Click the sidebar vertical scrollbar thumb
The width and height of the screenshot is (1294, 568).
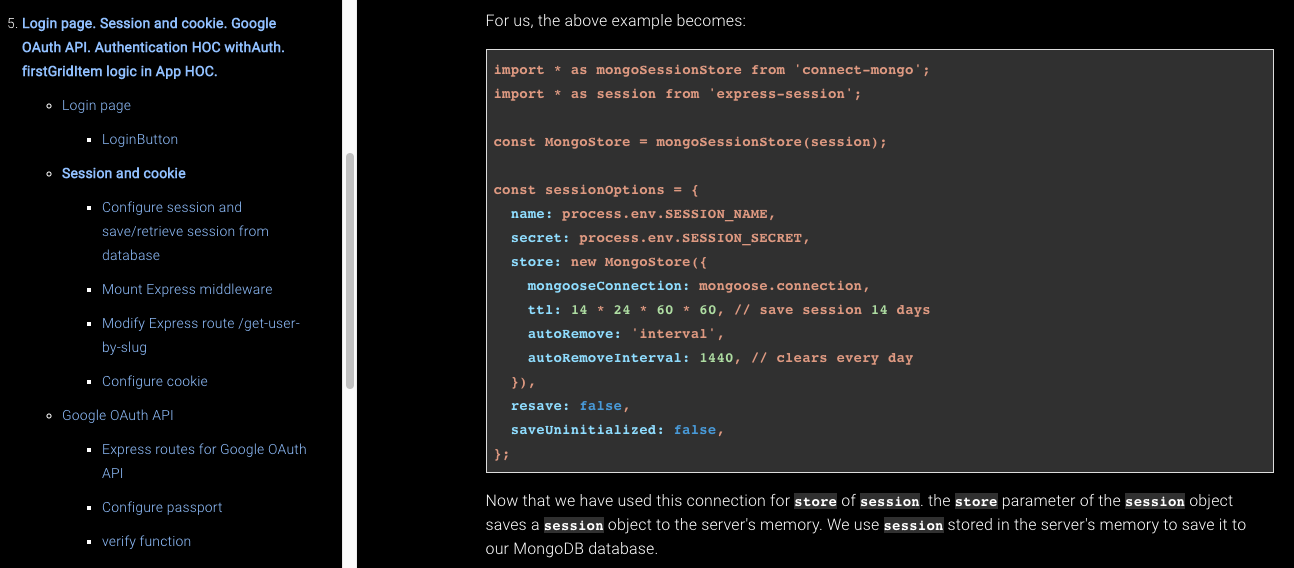tap(350, 271)
